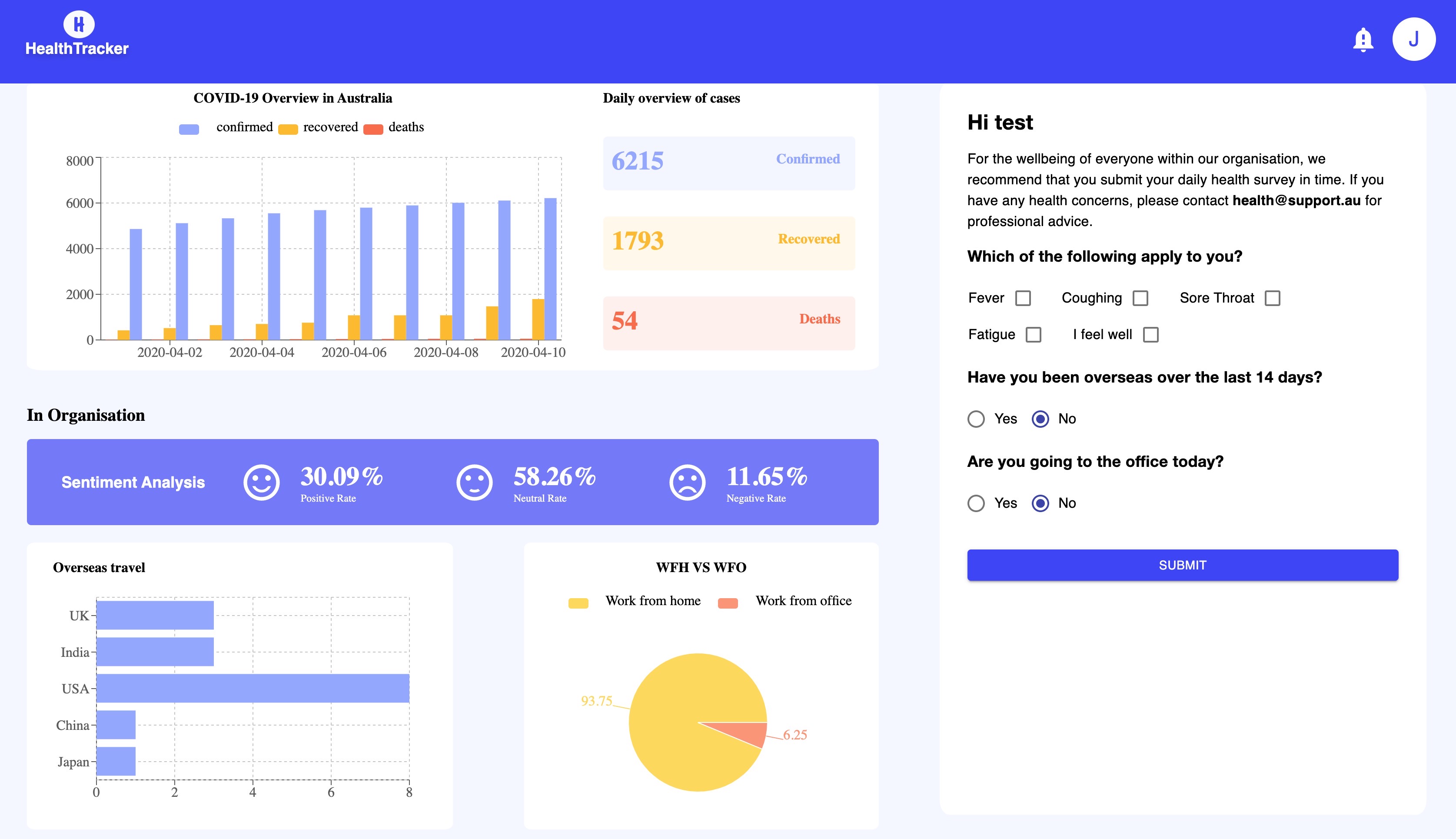1456x839 pixels.
Task: Click the 2020-04-08 axis date label
Action: (446, 352)
